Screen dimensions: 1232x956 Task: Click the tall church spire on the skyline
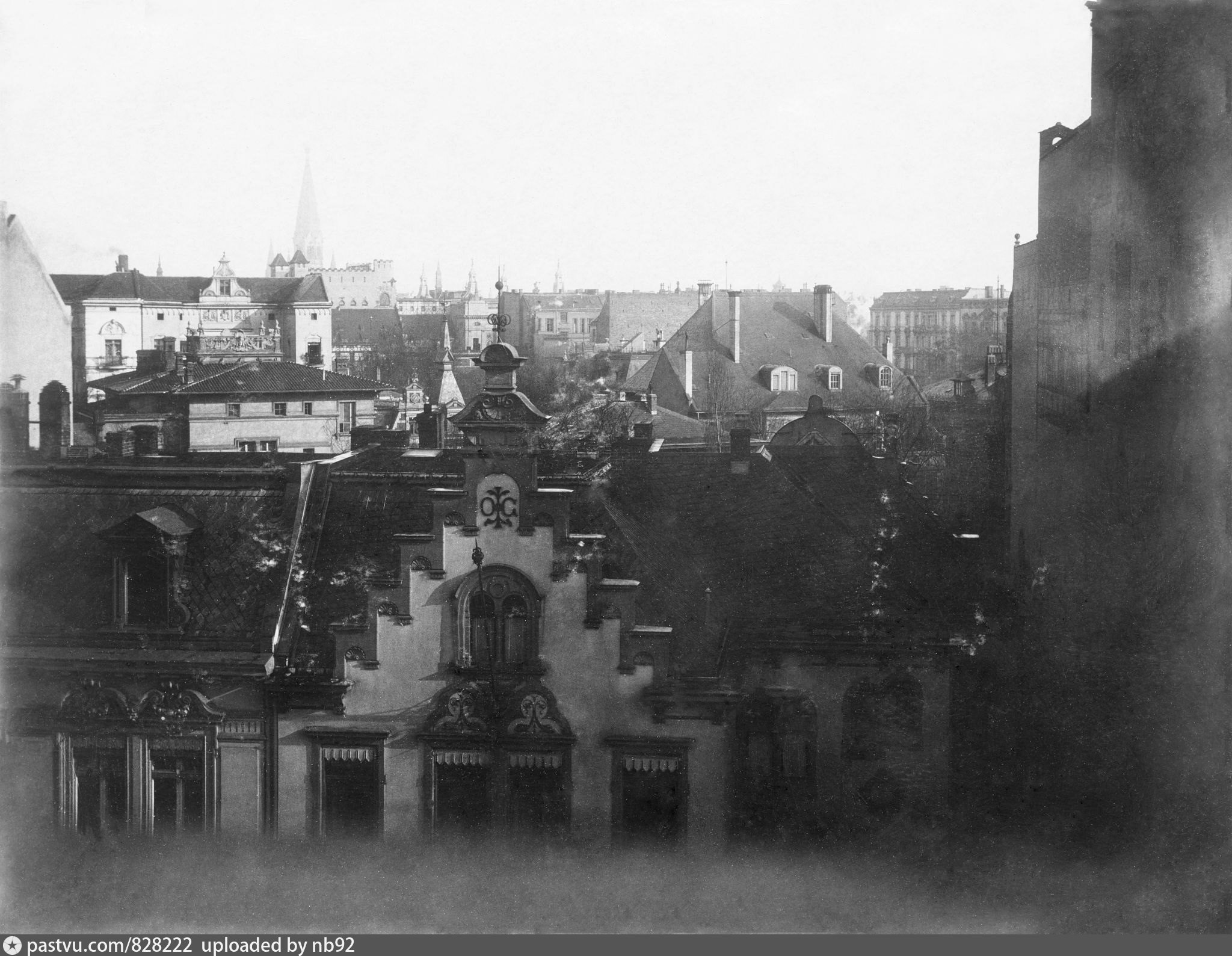point(307,205)
